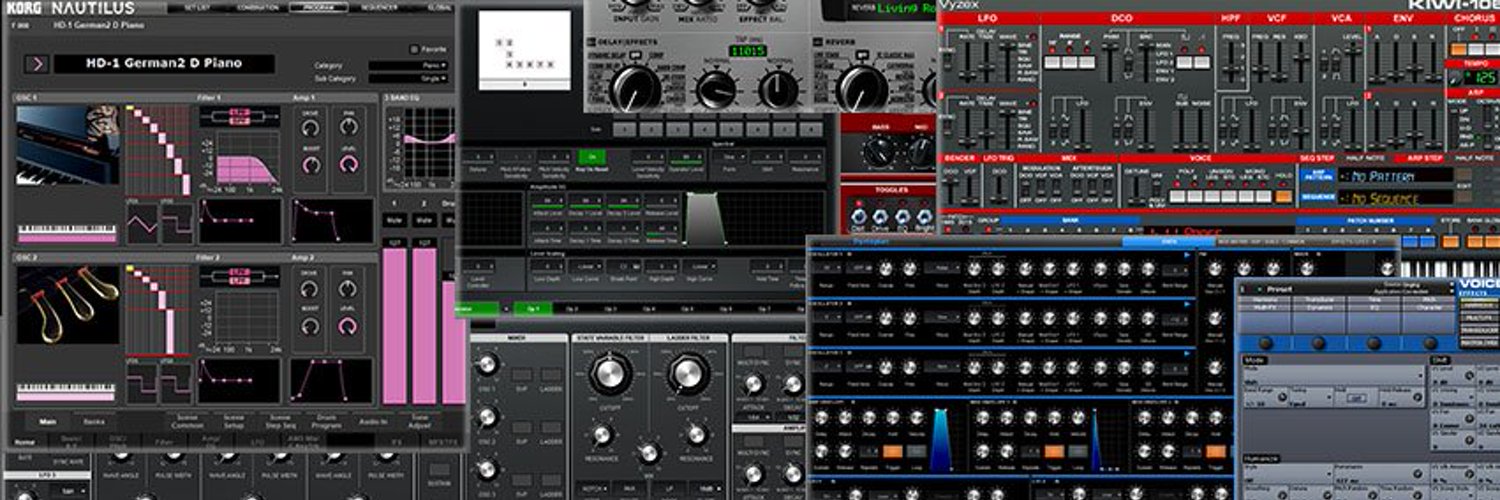The image size is (1500, 500).
Task: Open the Tone Adjust page
Action: 420,422
